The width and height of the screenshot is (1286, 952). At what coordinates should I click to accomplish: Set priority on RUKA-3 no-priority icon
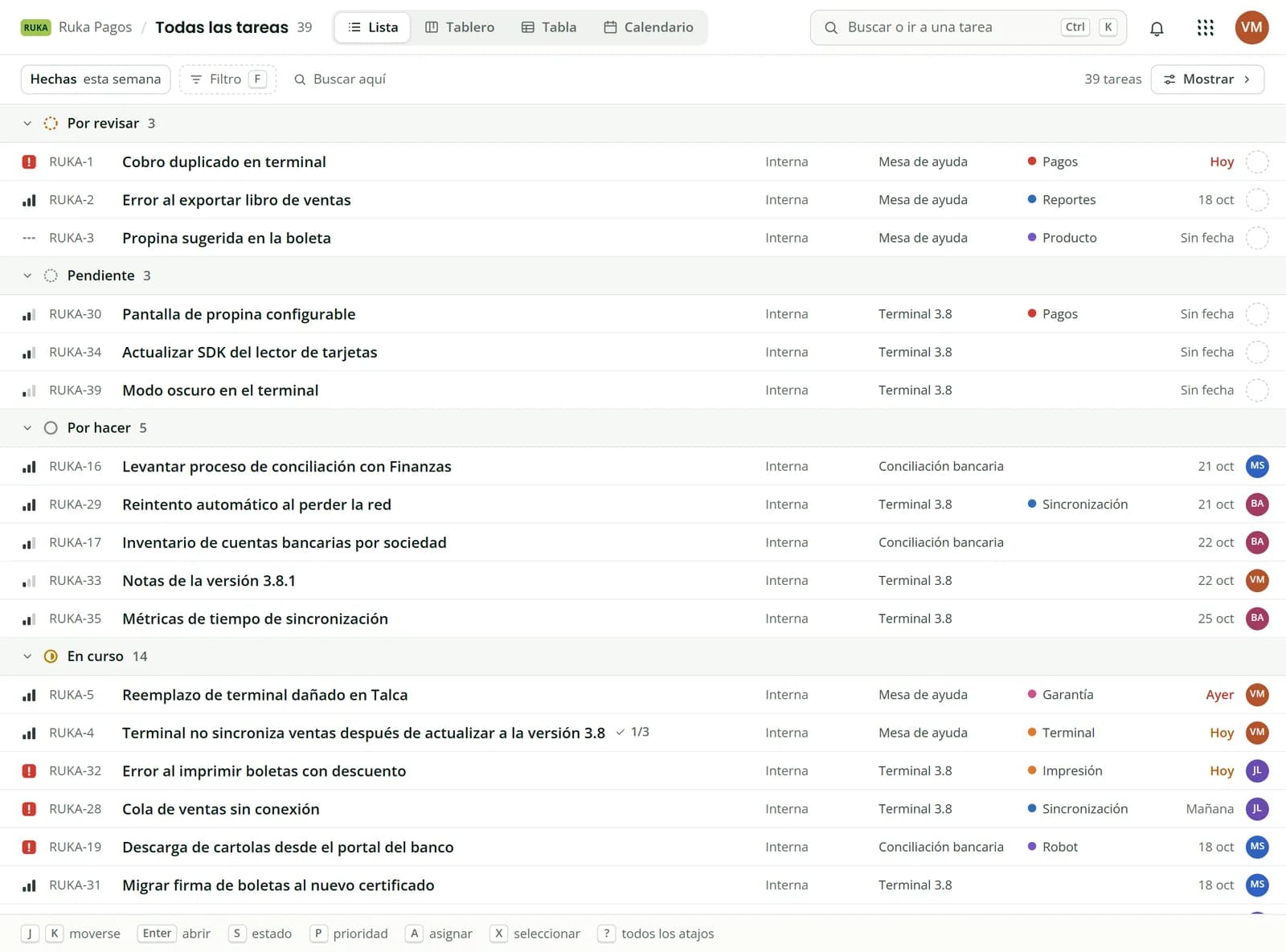pyautogui.click(x=29, y=238)
